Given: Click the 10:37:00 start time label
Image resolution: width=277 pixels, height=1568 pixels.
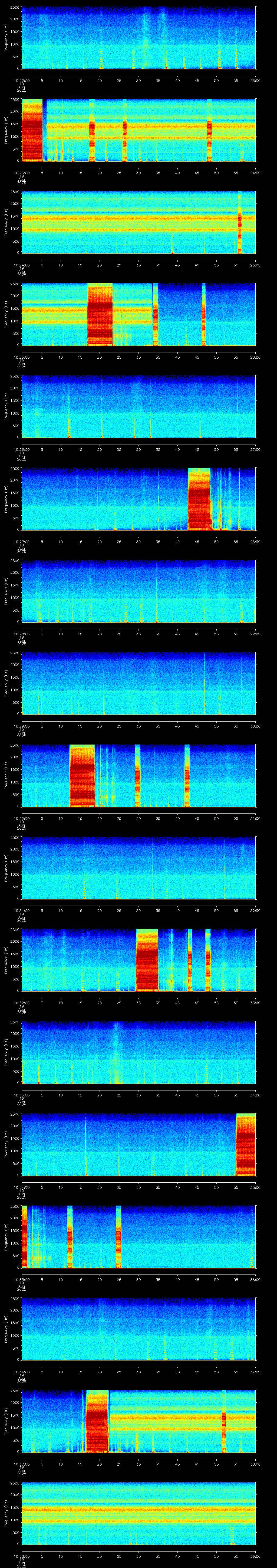Looking at the screenshot, I should point(21,1464).
